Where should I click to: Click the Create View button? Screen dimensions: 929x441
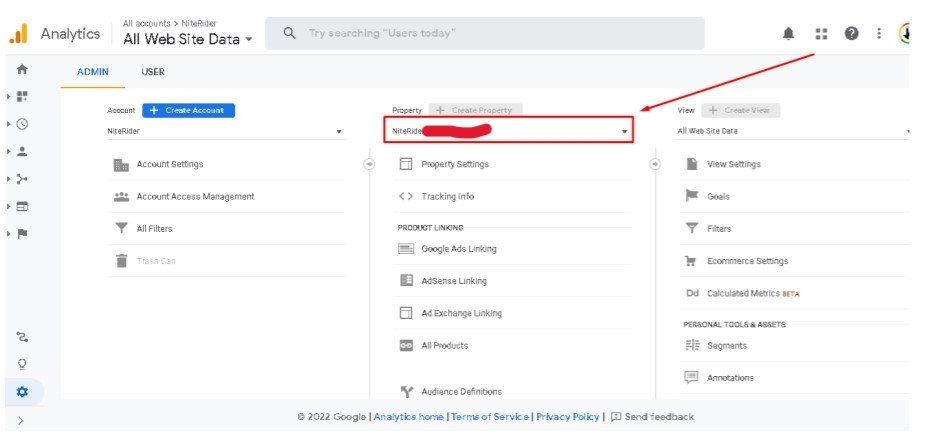pos(741,111)
